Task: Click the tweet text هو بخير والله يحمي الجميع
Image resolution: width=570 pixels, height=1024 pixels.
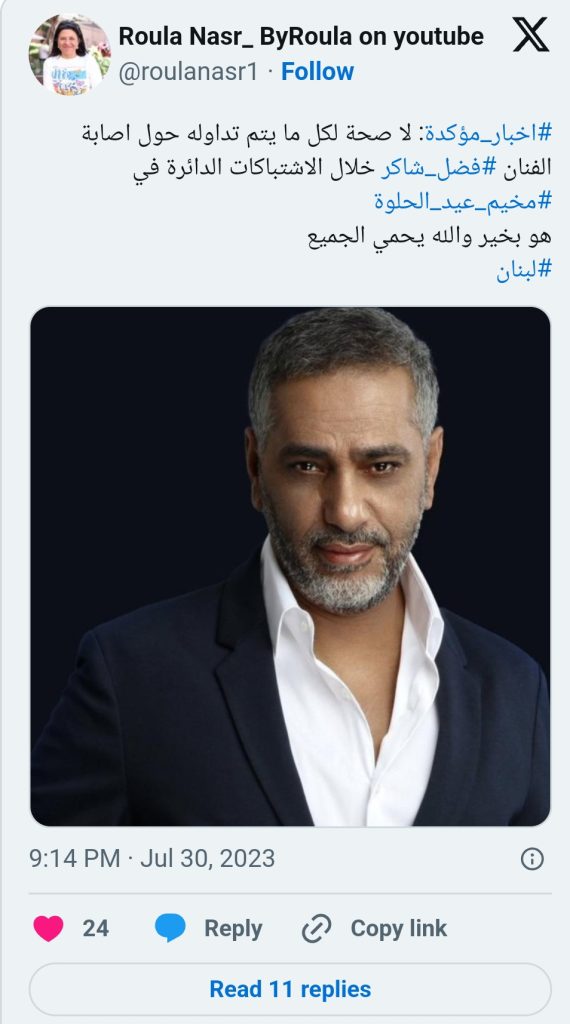Action: [430, 236]
